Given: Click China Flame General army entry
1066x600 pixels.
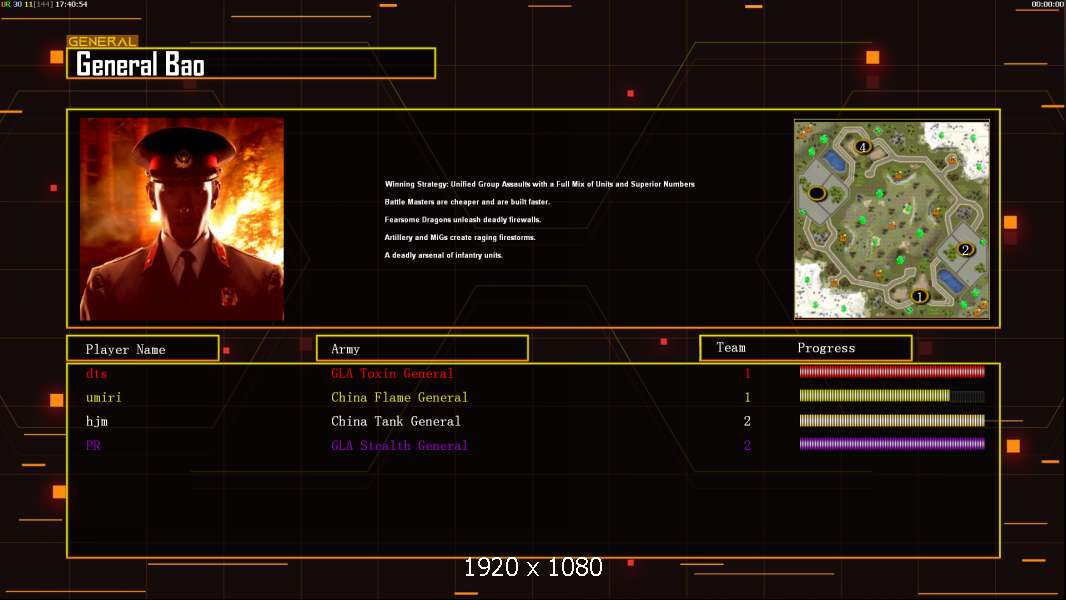Looking at the screenshot, I should click(x=400, y=397).
